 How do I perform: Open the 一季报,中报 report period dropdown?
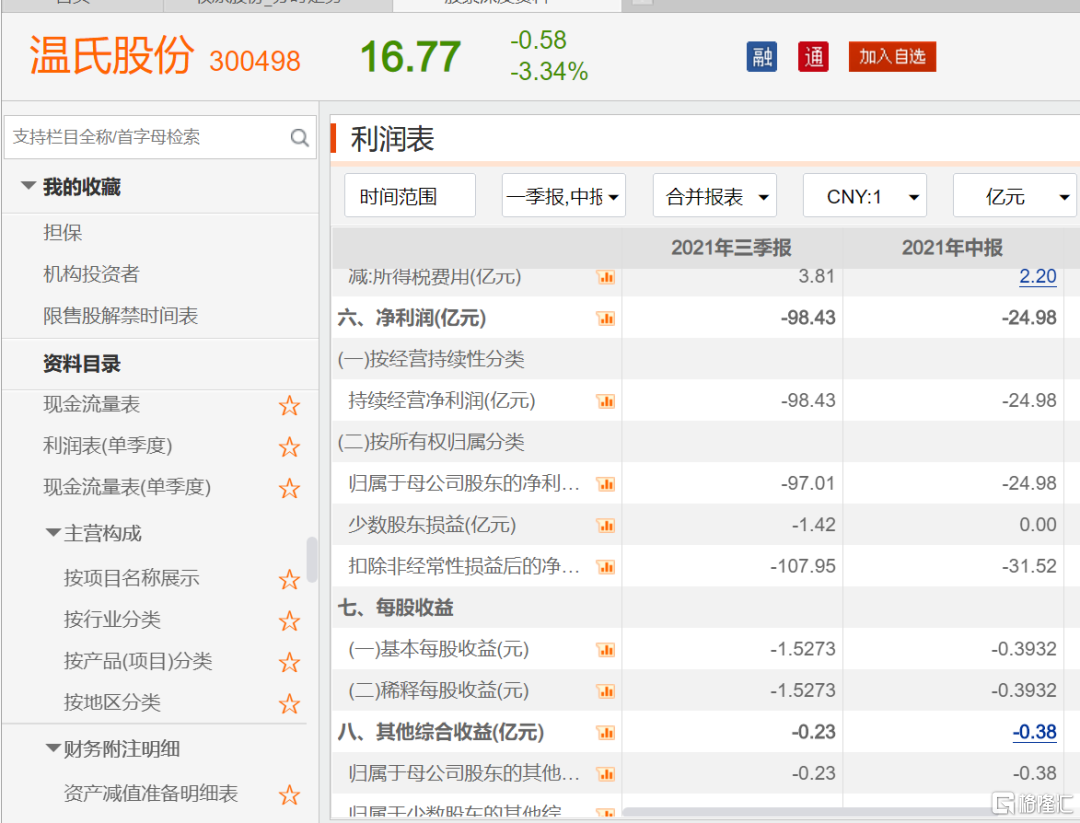click(563, 196)
